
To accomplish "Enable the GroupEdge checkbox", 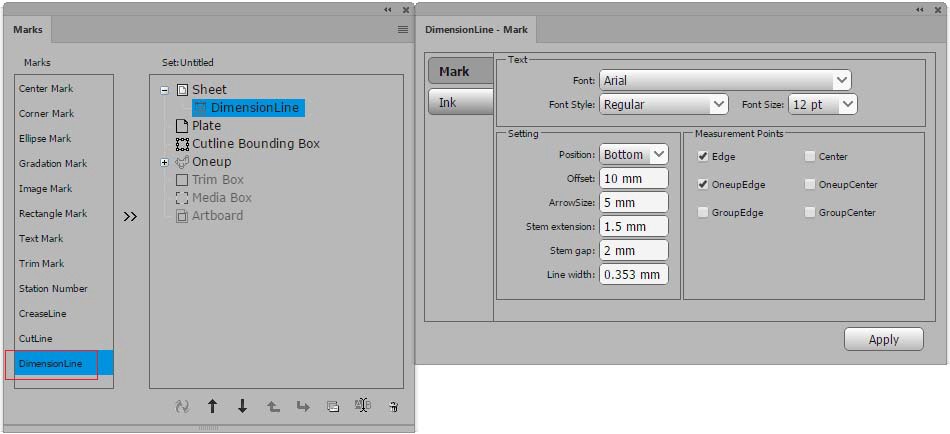I will tap(703, 213).
